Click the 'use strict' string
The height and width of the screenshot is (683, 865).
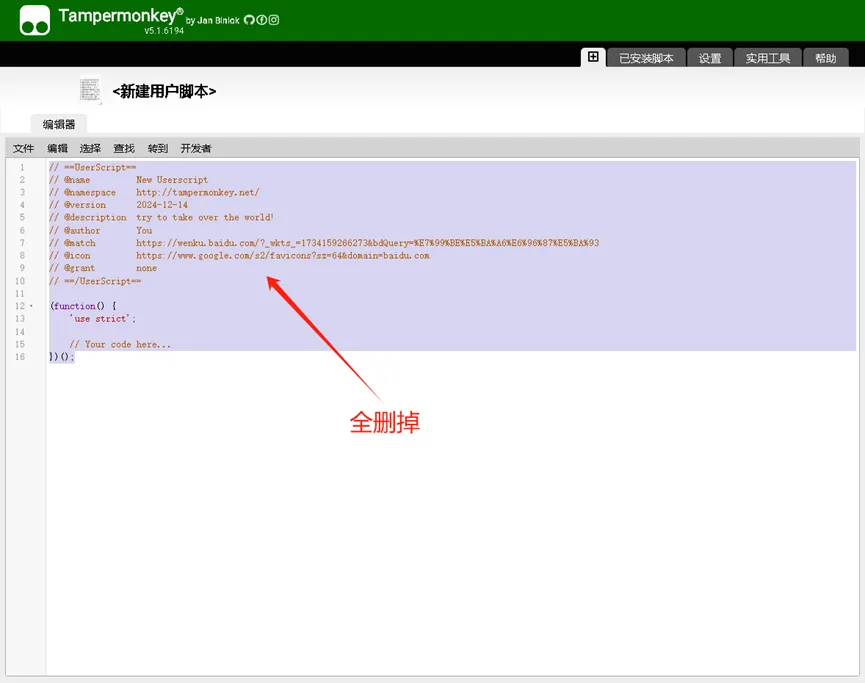coord(99,319)
